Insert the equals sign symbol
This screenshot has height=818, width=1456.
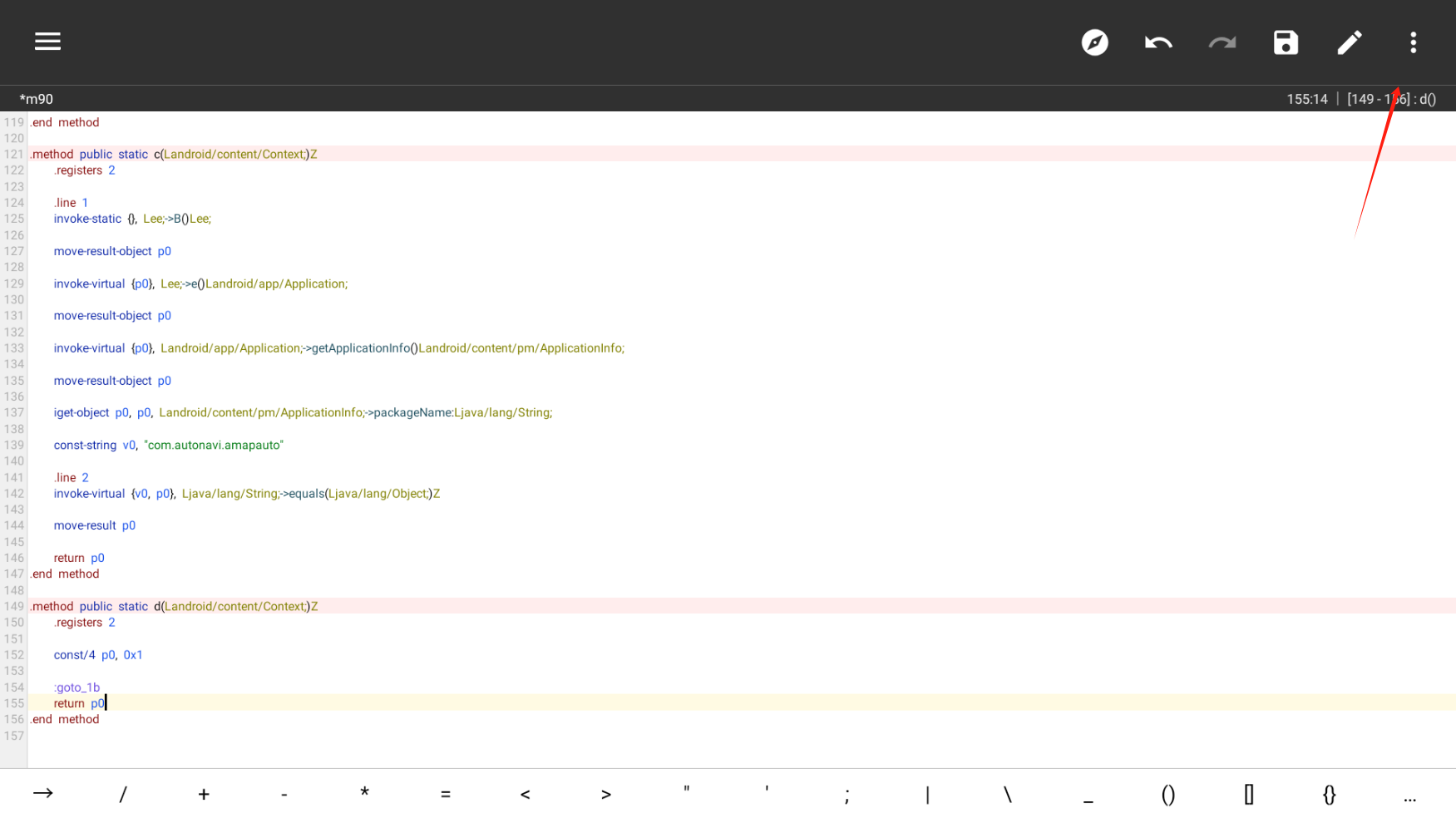(446, 794)
